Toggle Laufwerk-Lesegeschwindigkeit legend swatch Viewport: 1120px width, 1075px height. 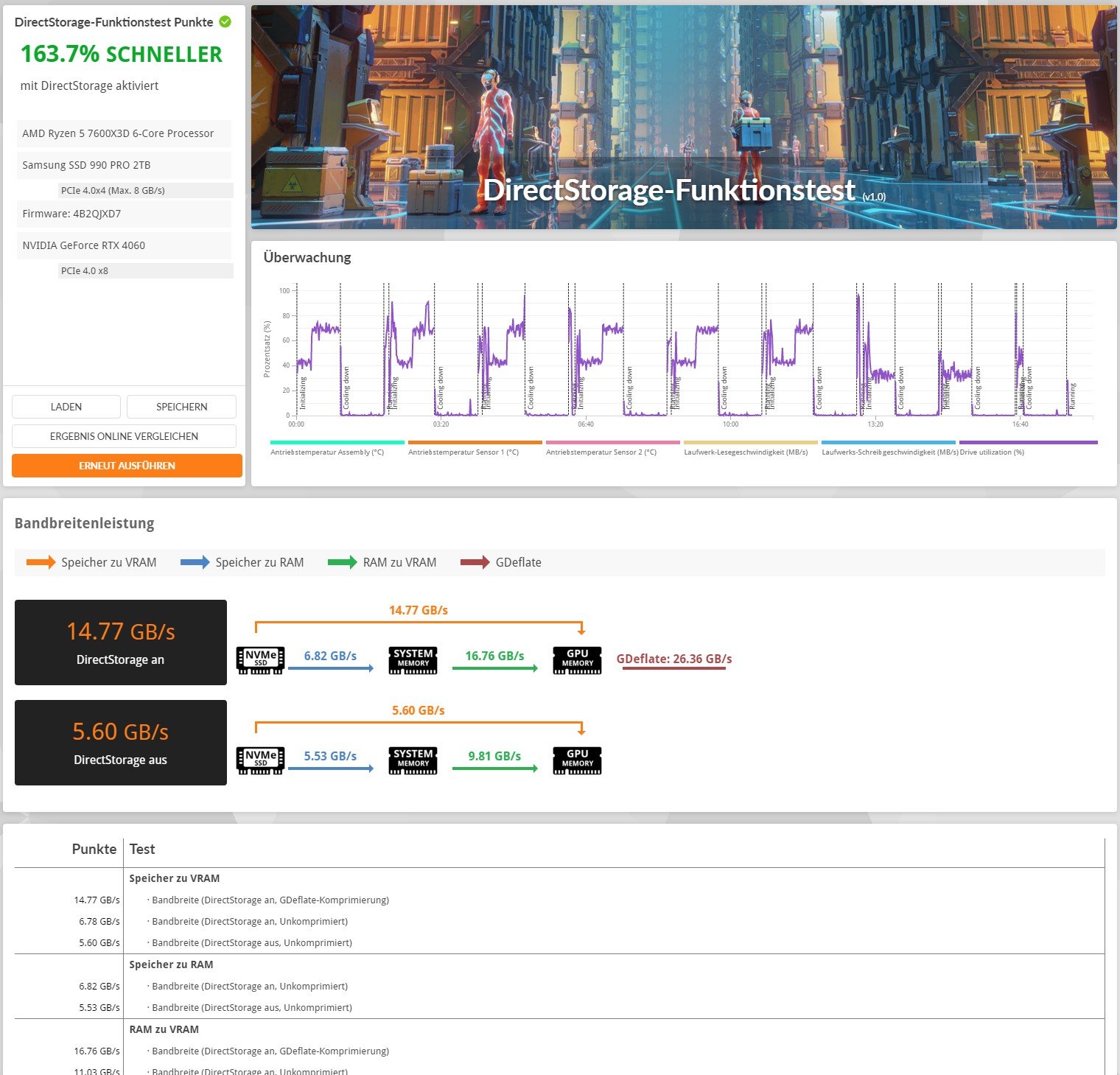point(751,443)
